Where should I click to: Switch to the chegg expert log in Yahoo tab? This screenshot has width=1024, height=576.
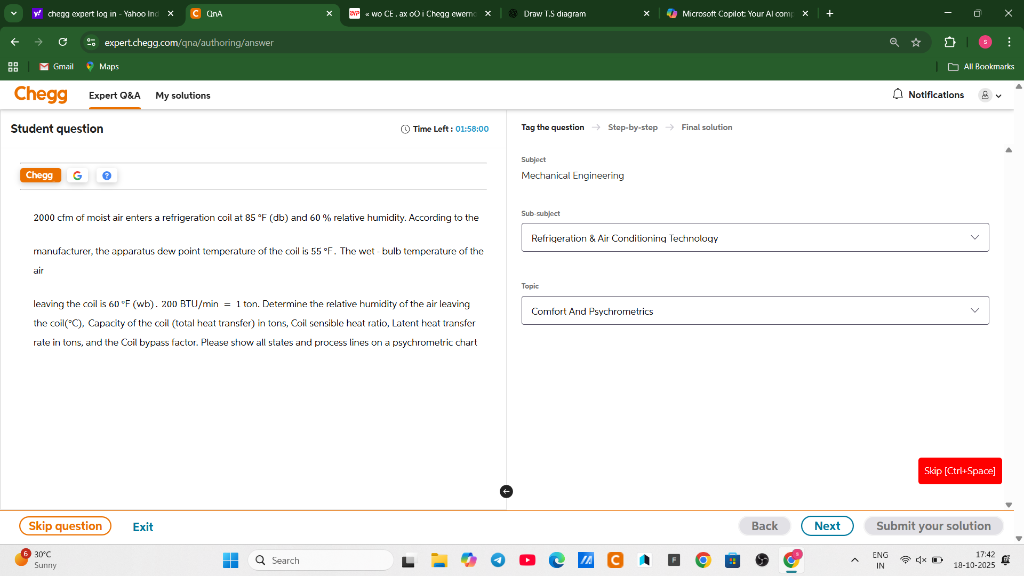click(103, 13)
